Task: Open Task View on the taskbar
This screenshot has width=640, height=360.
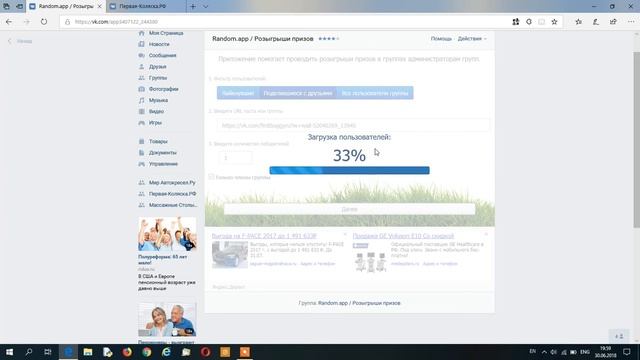Action: point(48,352)
